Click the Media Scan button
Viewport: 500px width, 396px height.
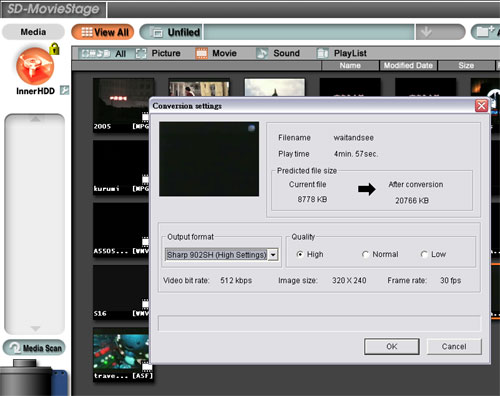coord(34,348)
